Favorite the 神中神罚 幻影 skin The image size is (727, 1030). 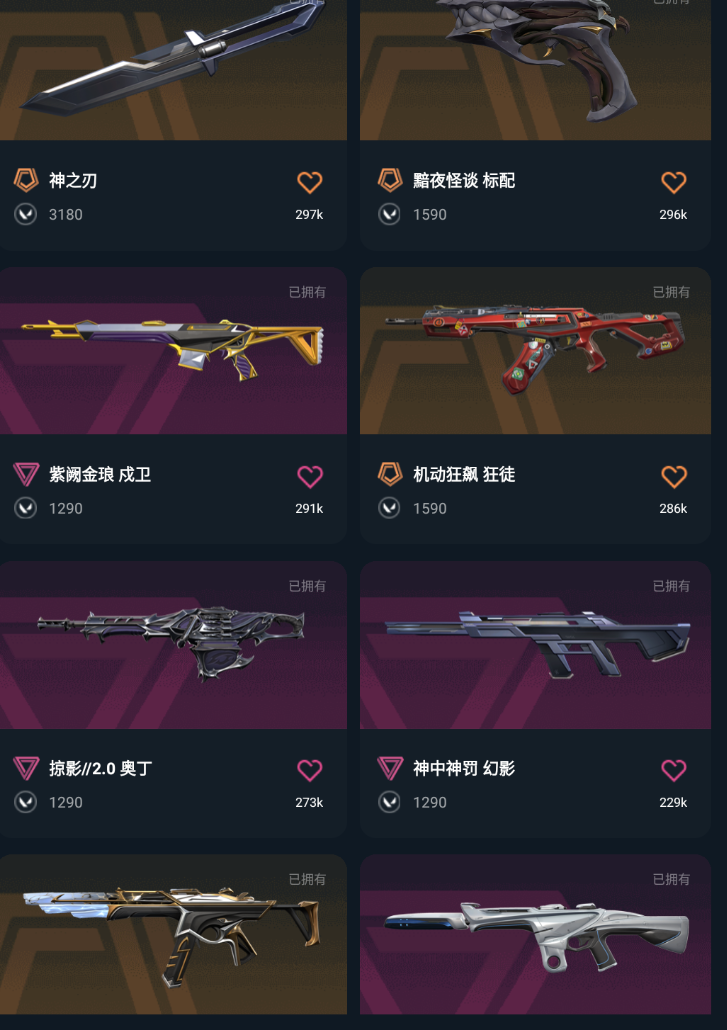pyautogui.click(x=673, y=770)
